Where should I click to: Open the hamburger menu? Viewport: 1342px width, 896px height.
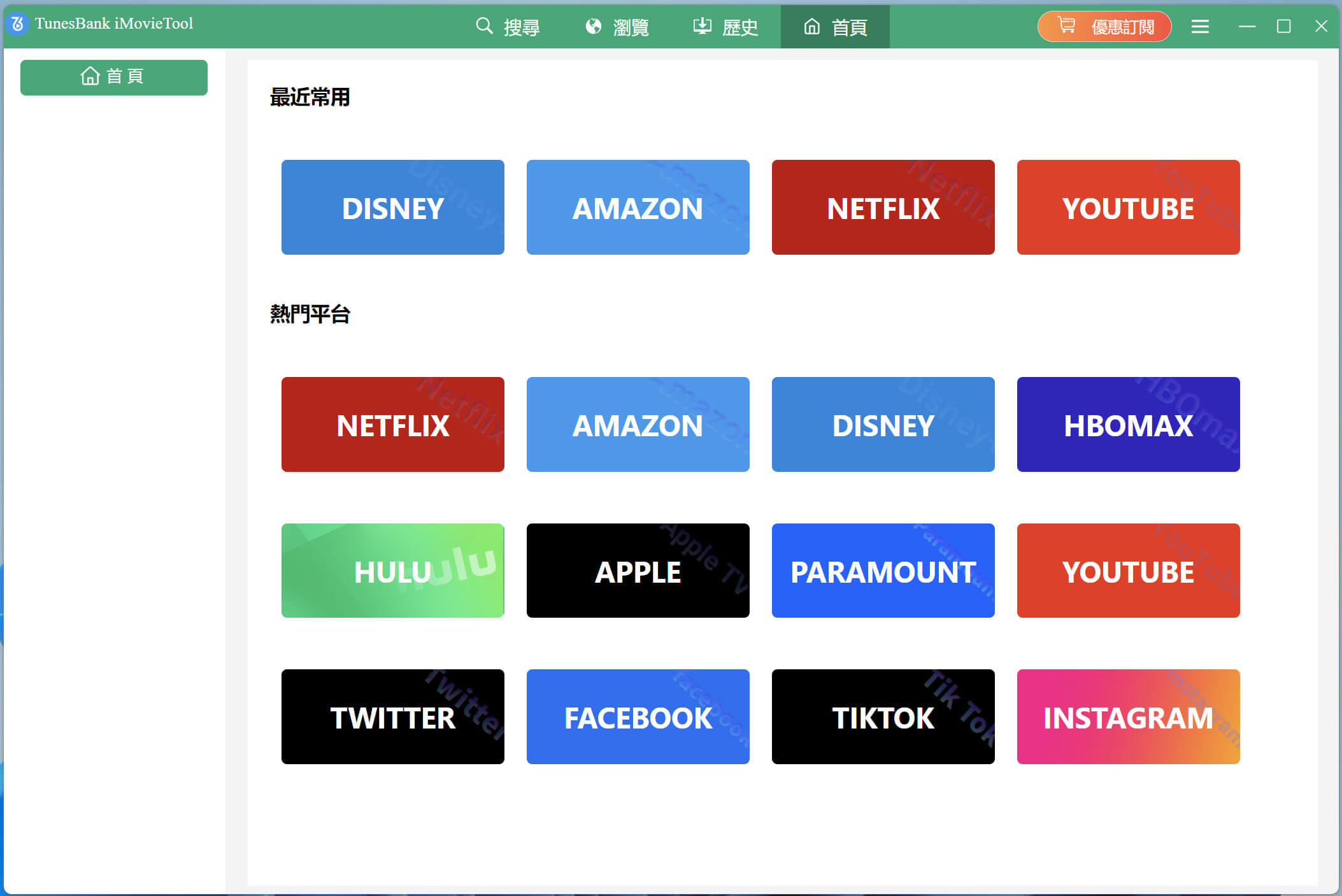click(1200, 26)
